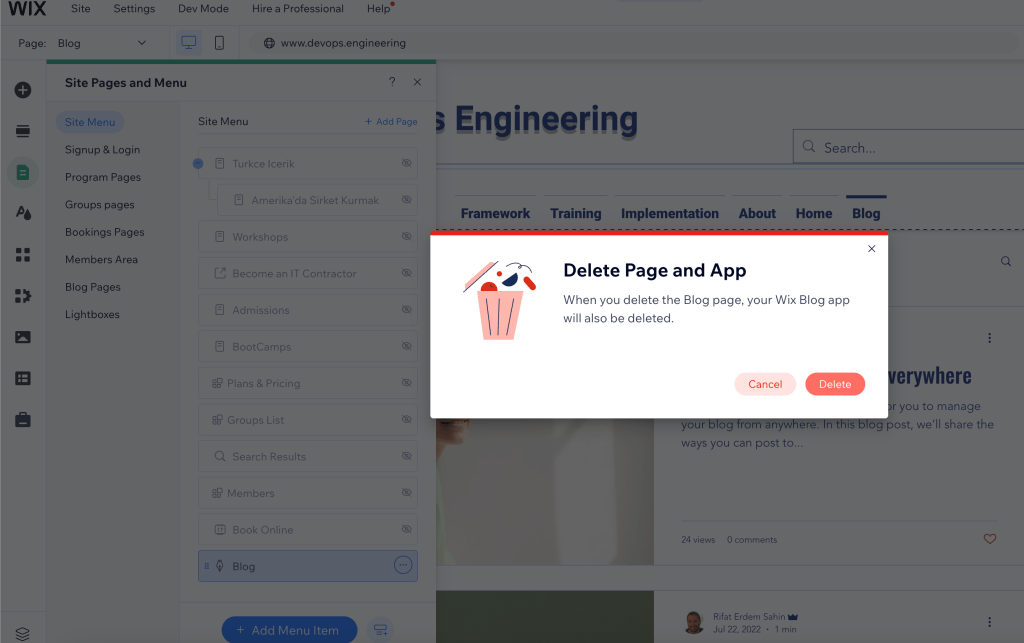The width and height of the screenshot is (1024, 643).
Task: Select Program Pages section
Action: click(x=103, y=177)
